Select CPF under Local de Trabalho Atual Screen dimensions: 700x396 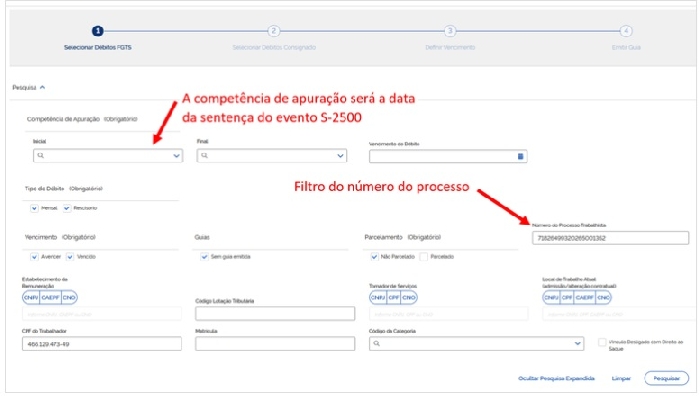point(567,297)
